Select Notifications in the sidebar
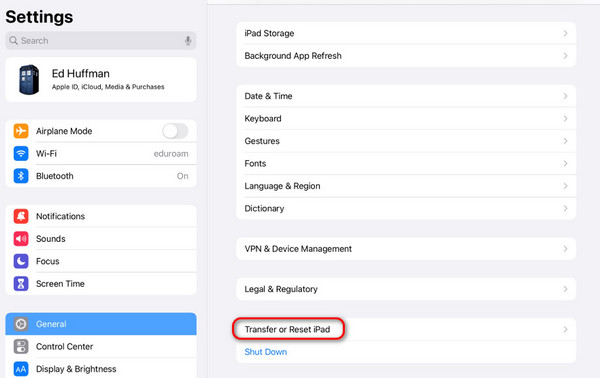Screen dimensions: 600x378 pyautogui.click(x=101, y=216)
